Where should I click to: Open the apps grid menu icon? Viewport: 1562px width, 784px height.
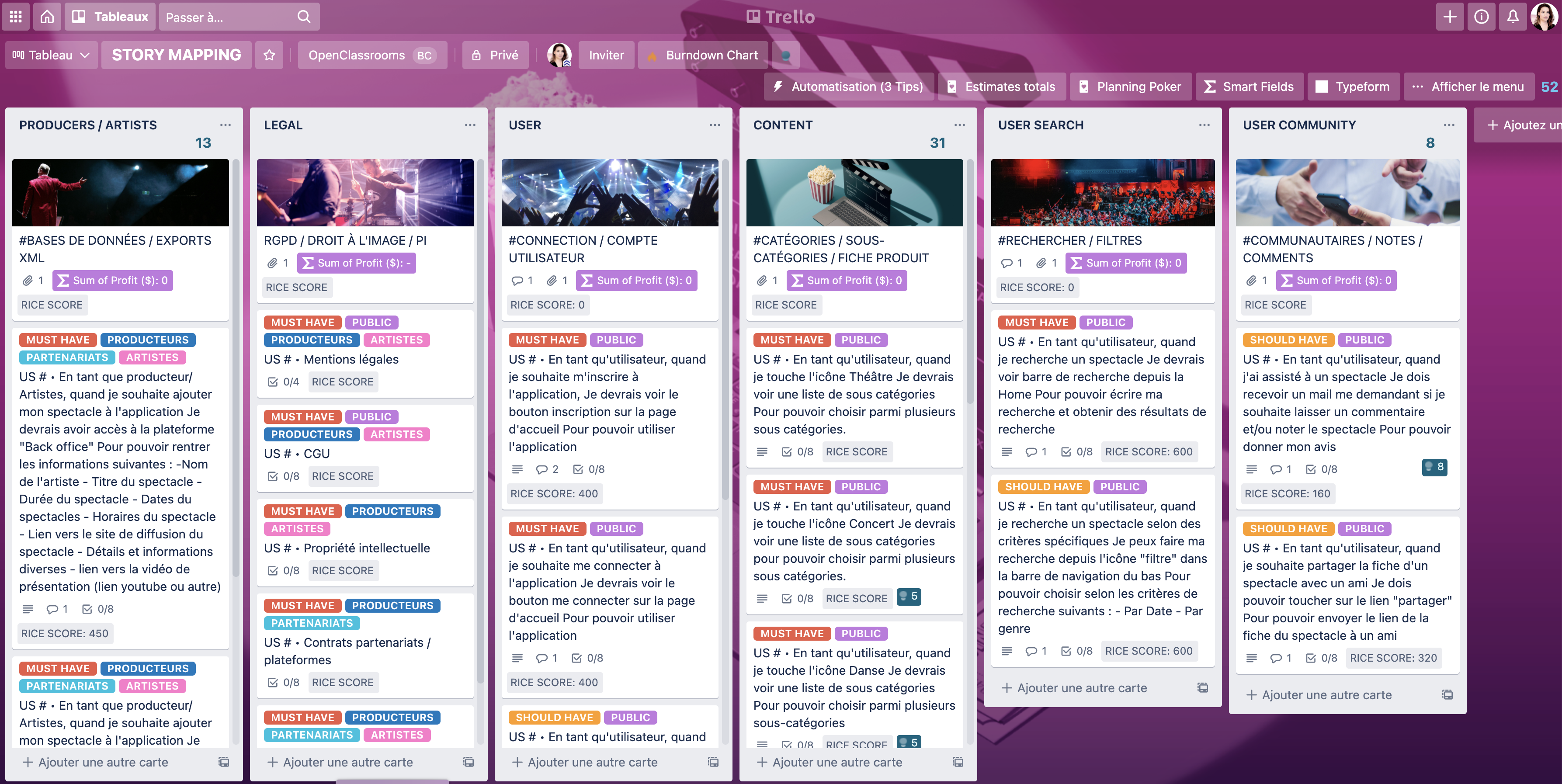point(16,16)
